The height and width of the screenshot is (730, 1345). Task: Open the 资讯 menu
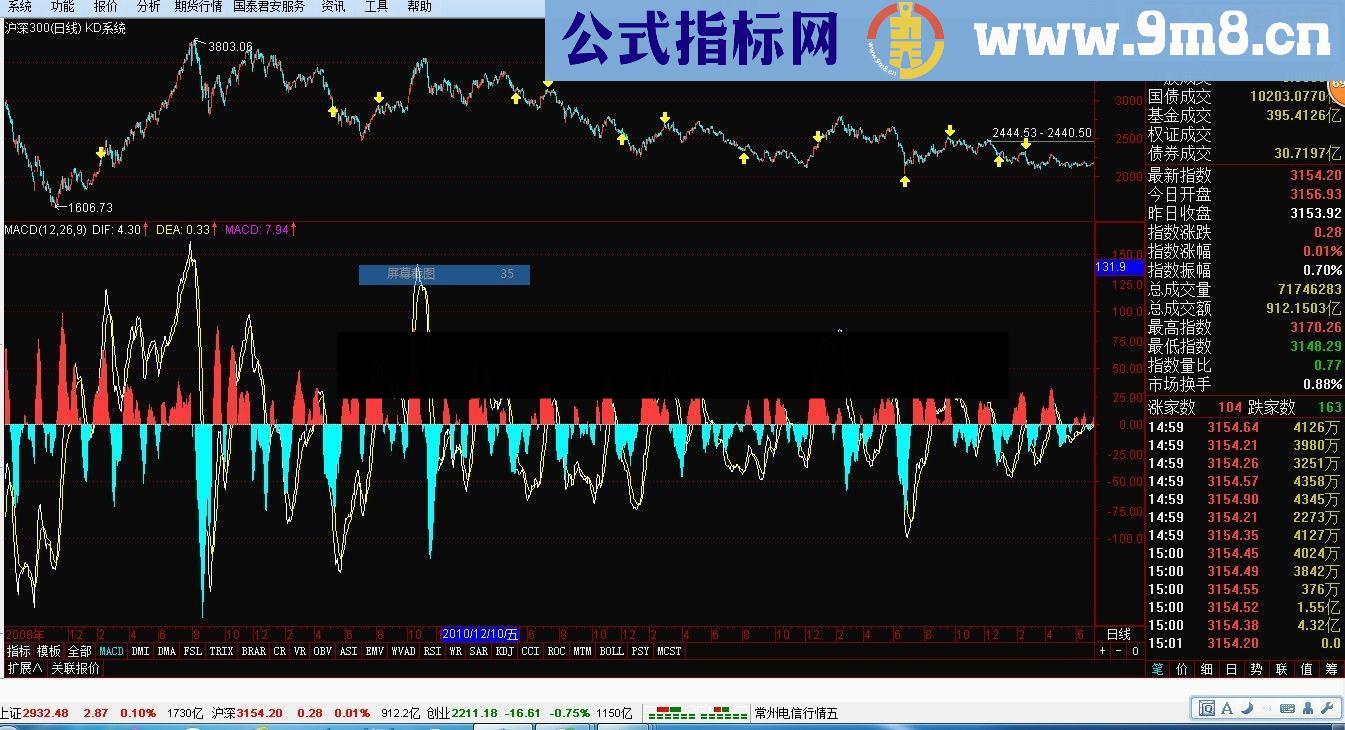(333, 6)
